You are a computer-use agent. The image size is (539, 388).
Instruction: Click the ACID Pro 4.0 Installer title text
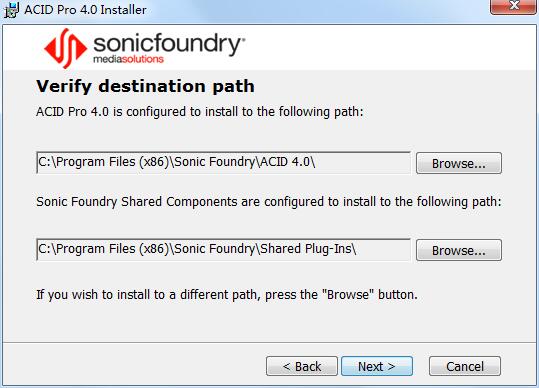click(x=86, y=10)
